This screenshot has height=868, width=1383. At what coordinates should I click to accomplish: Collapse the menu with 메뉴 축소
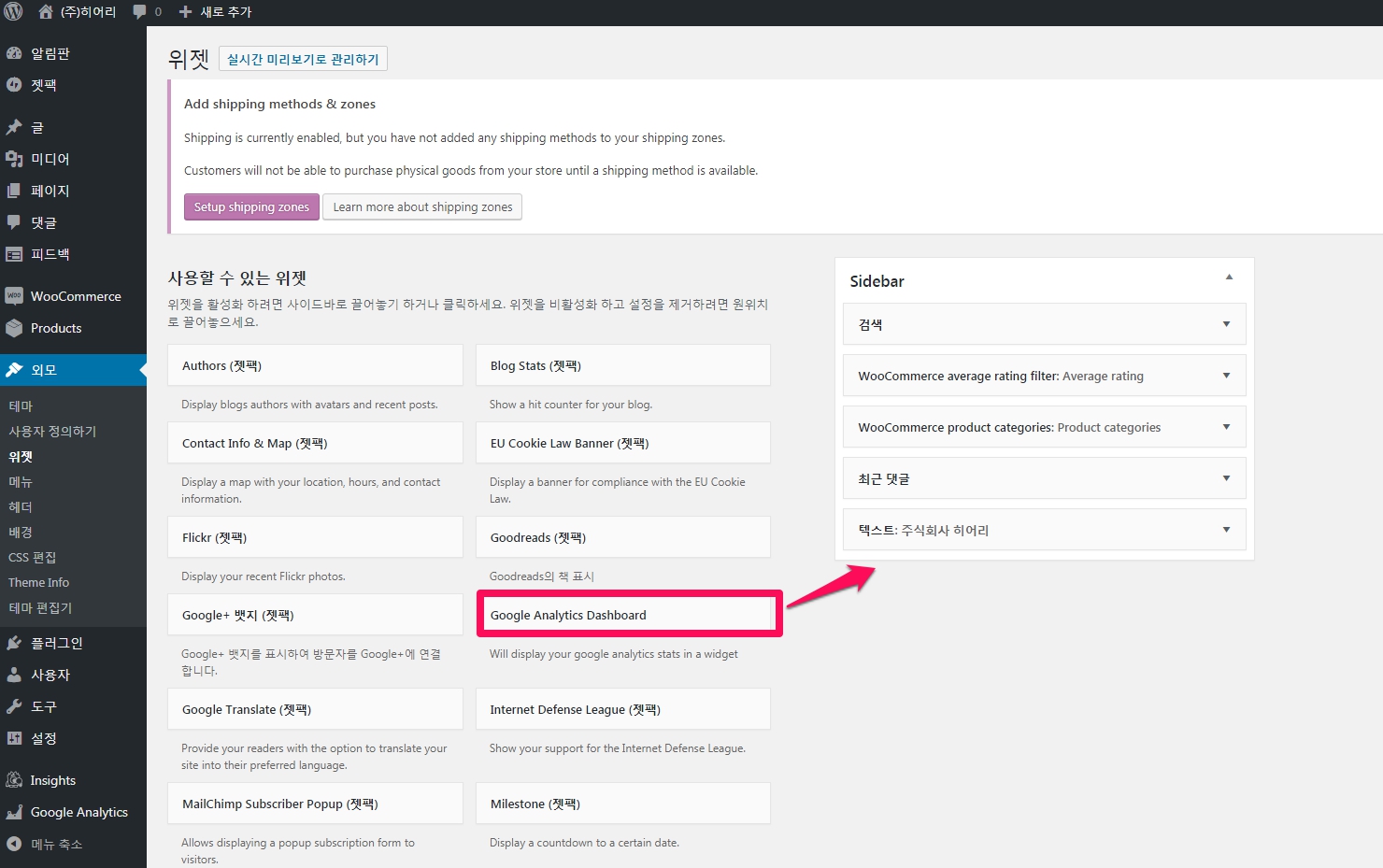point(56,844)
